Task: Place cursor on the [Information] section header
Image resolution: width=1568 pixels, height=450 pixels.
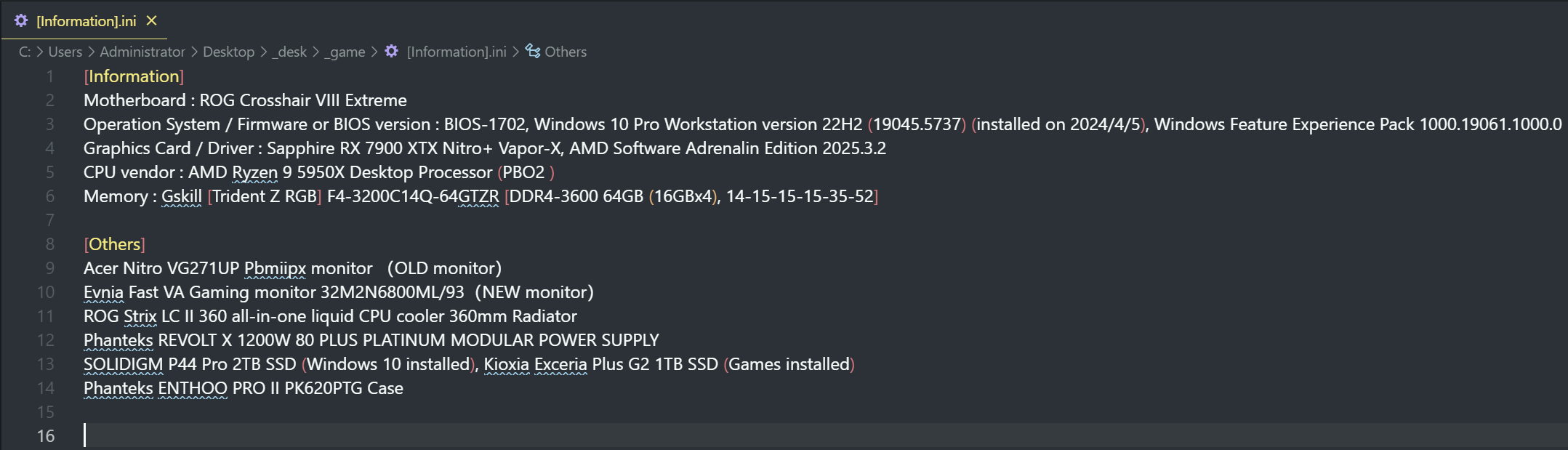Action: click(134, 76)
